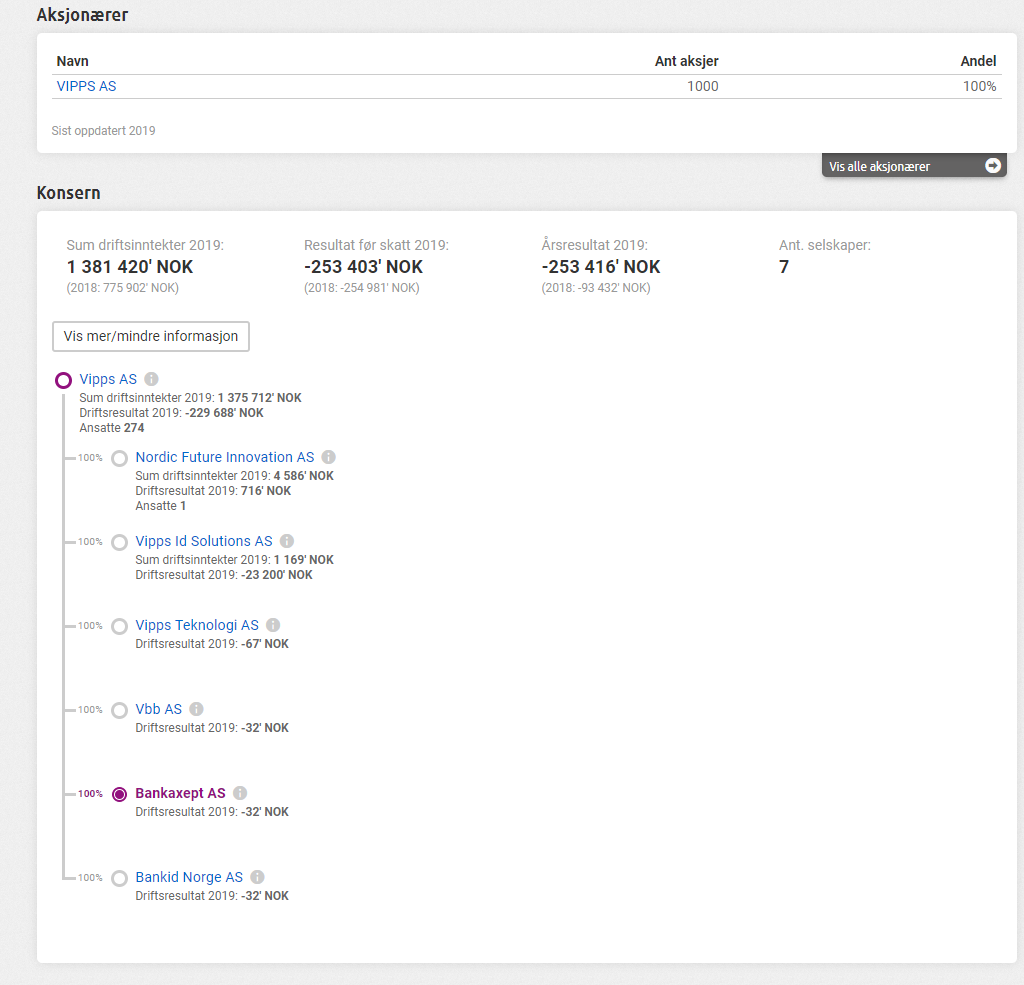The height and width of the screenshot is (985, 1024).
Task: Select the Bankid Norge AS node circle
Action: (120, 879)
